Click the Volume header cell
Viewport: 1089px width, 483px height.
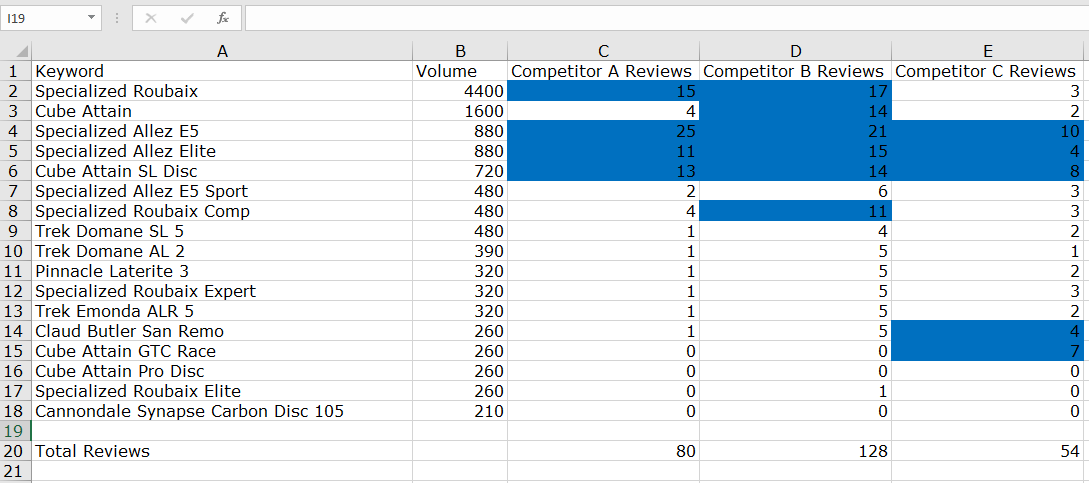(460, 71)
